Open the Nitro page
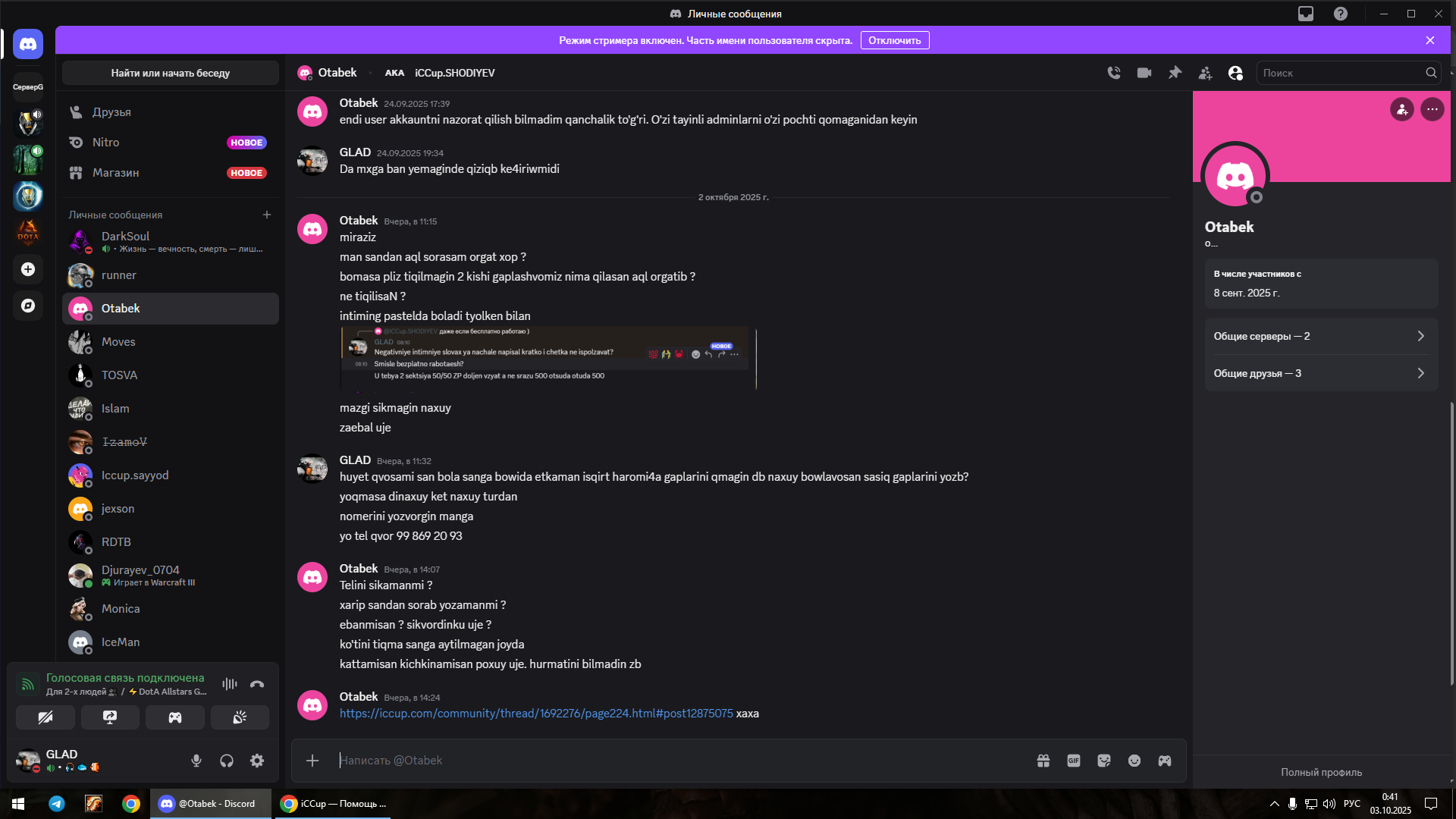 tap(106, 143)
